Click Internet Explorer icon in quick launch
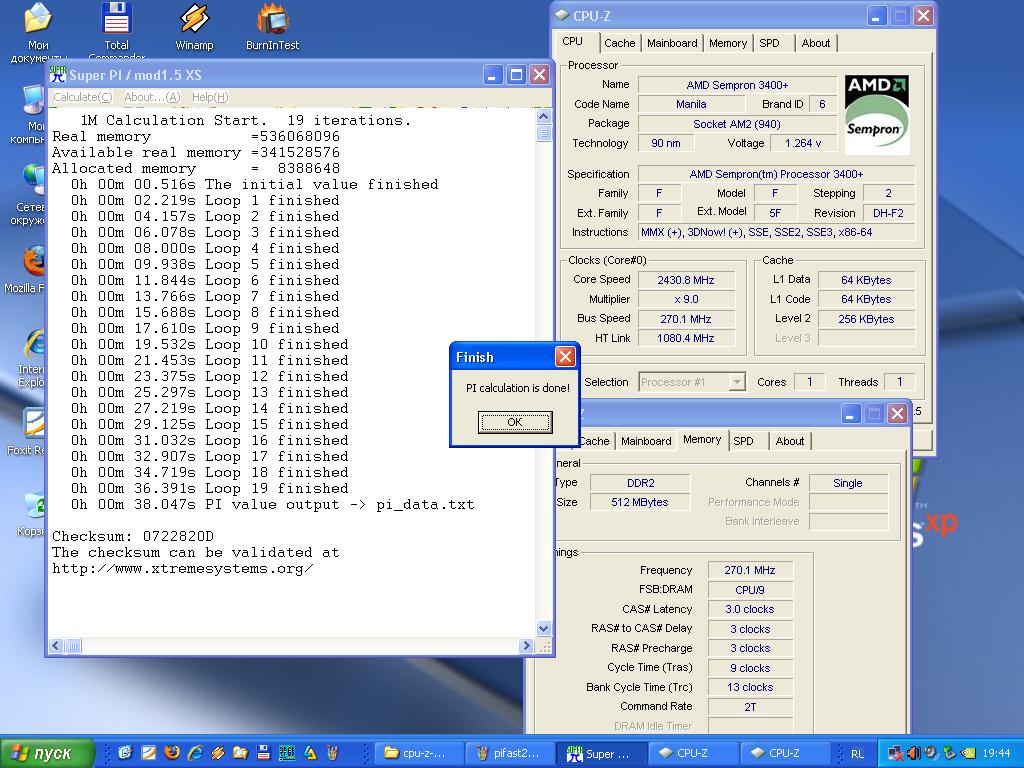1024x768 pixels. pyautogui.click(x=195, y=753)
